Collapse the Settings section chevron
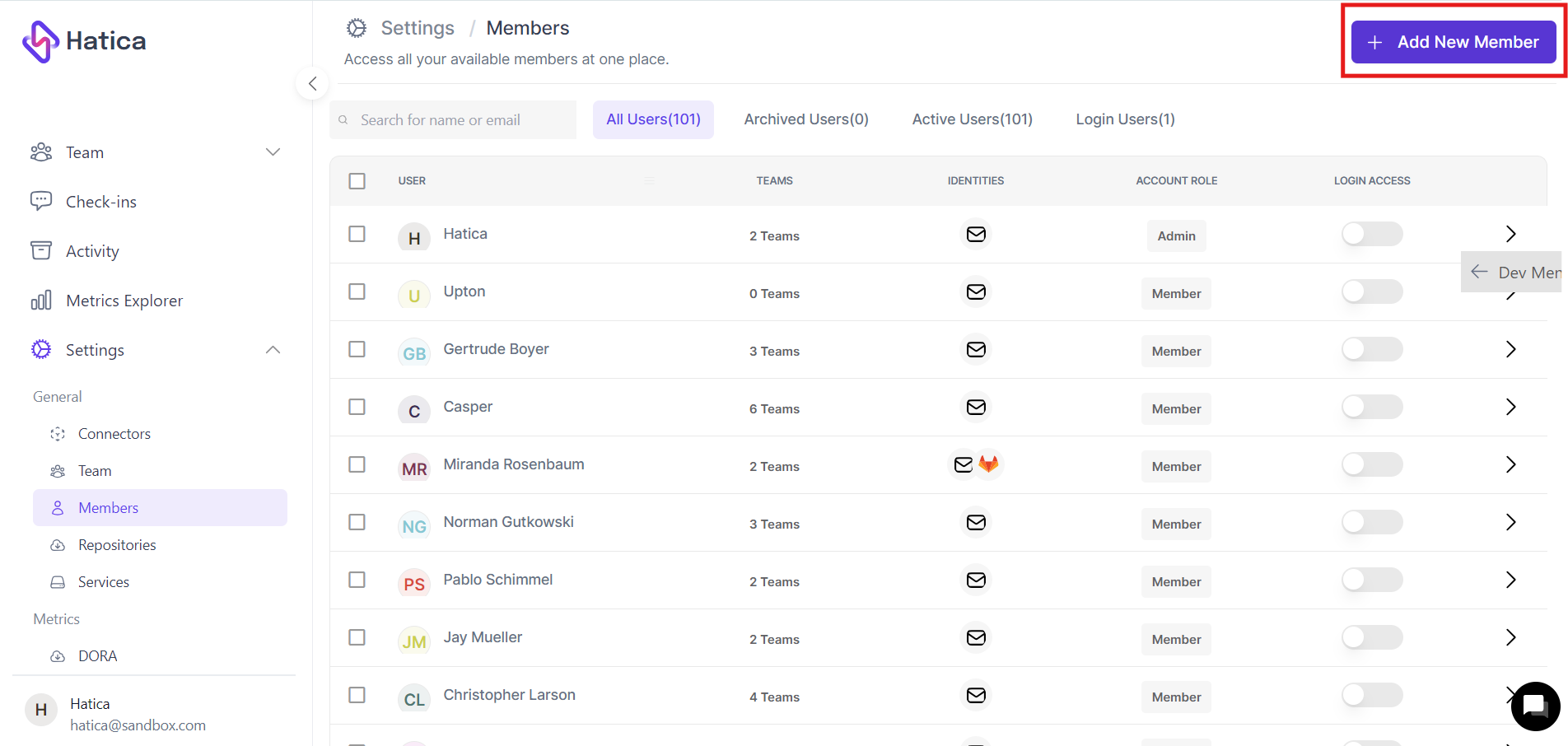Viewport: 1568px width, 746px height. tap(273, 350)
